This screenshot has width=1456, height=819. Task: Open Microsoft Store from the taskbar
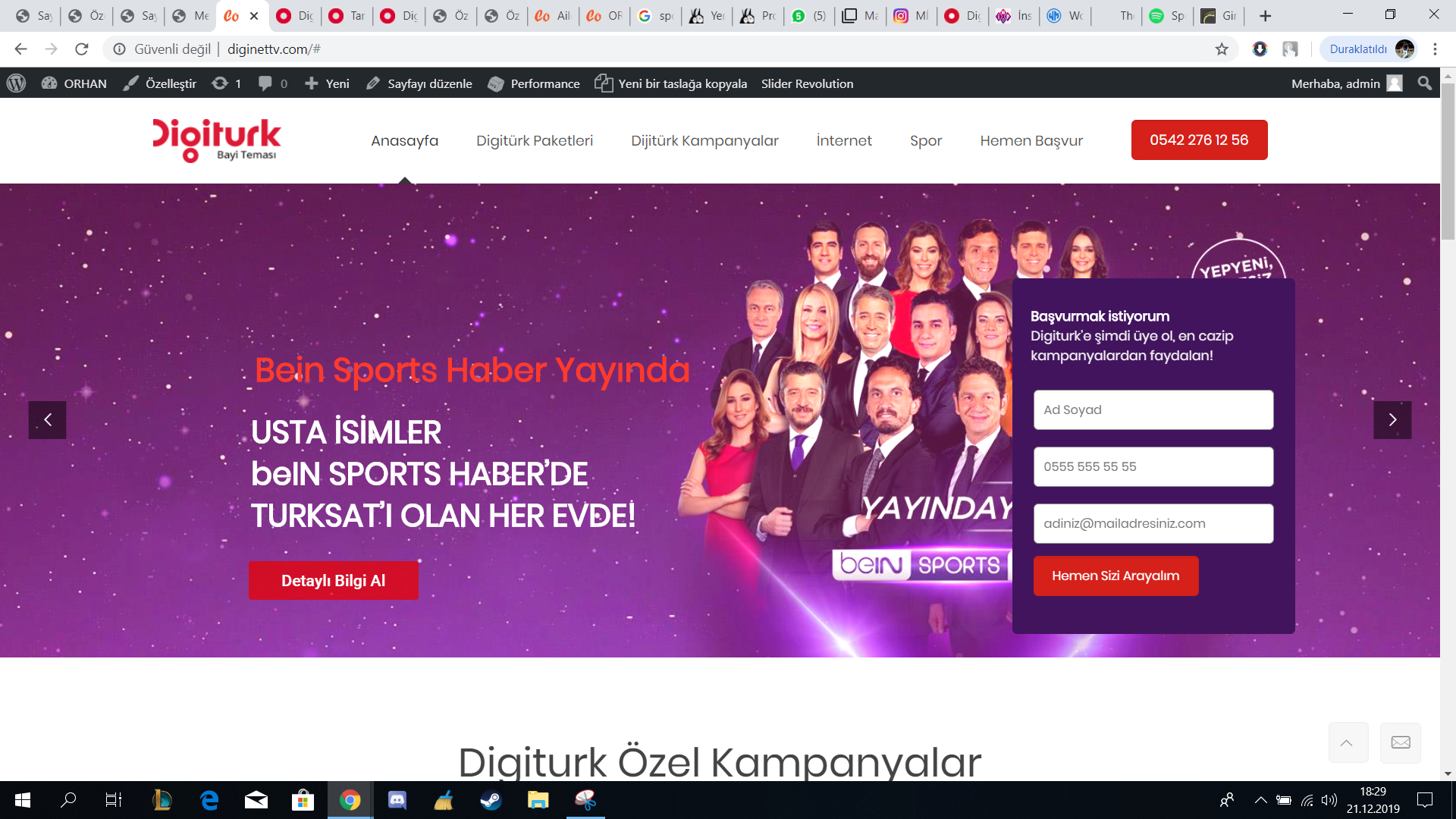coord(303,800)
